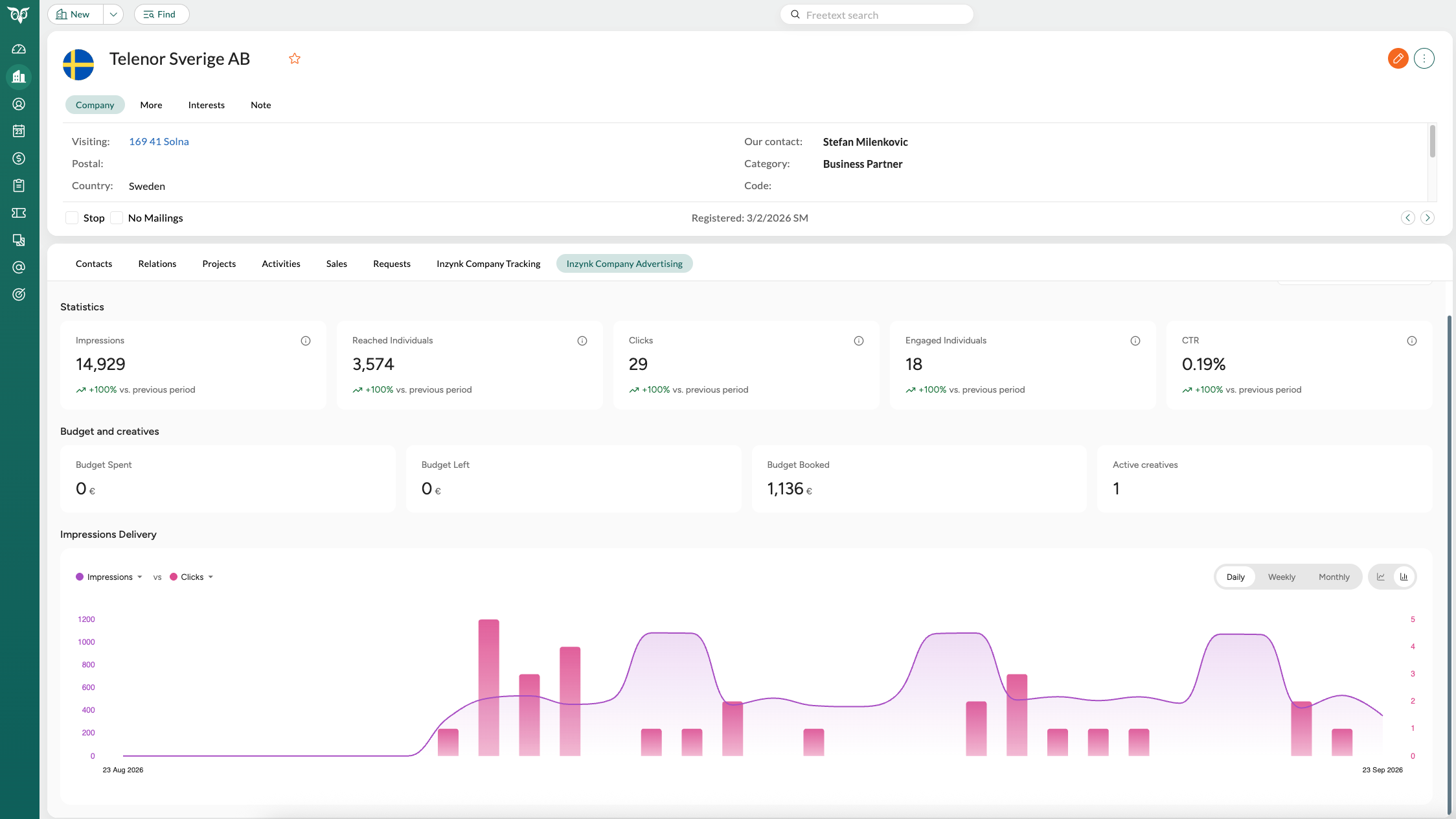Show info for CTR statistic
This screenshot has height=819, width=1456.
1412,341
